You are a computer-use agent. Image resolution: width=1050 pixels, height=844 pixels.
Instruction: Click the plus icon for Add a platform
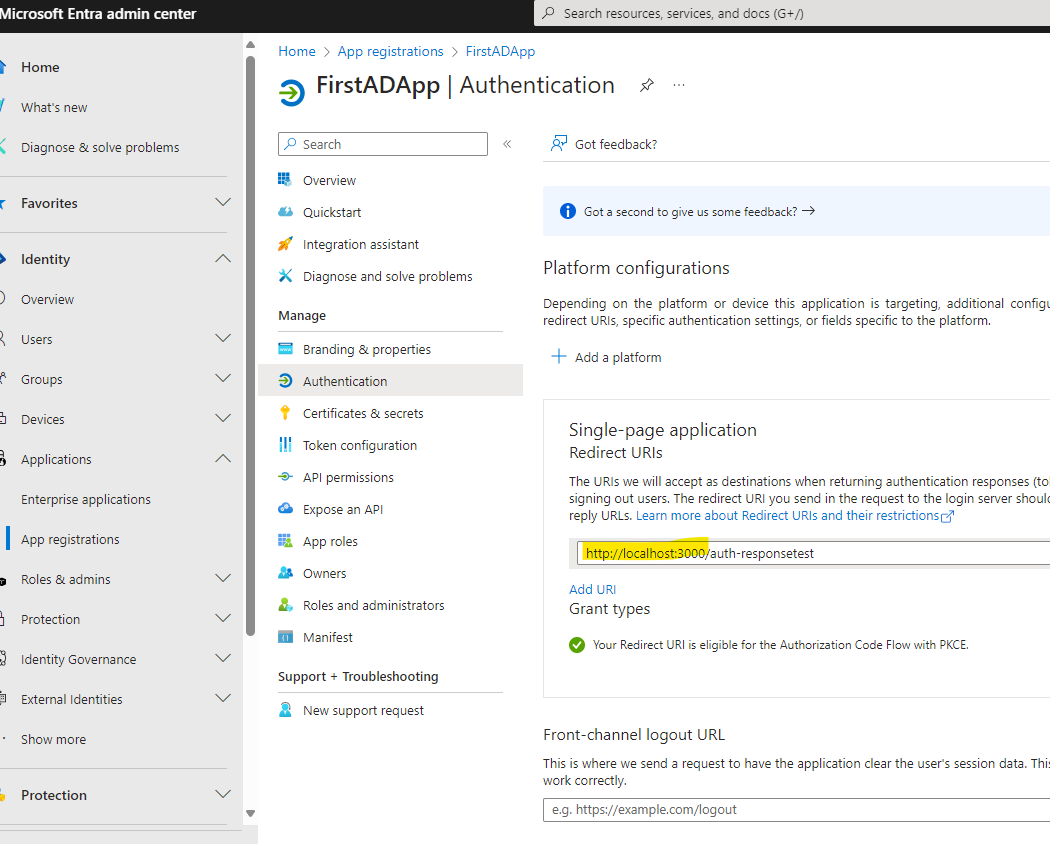tap(558, 356)
